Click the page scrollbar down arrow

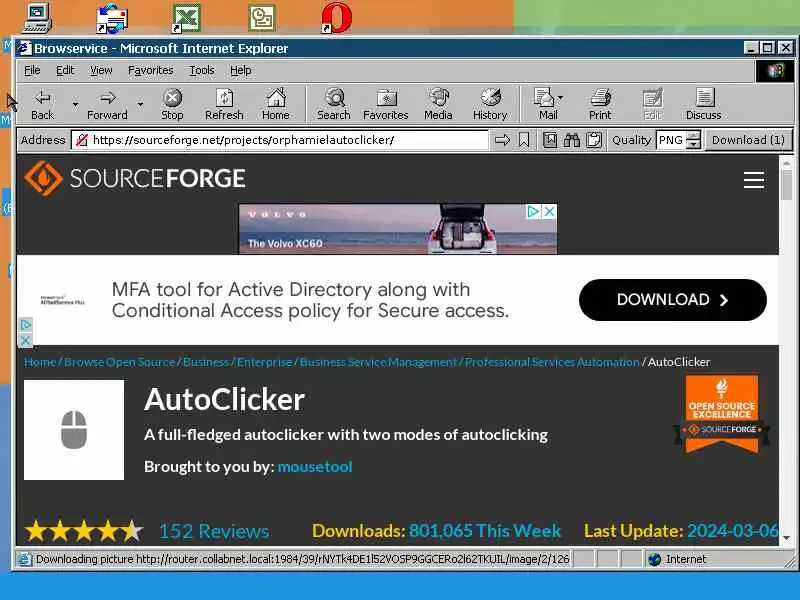(x=786, y=537)
